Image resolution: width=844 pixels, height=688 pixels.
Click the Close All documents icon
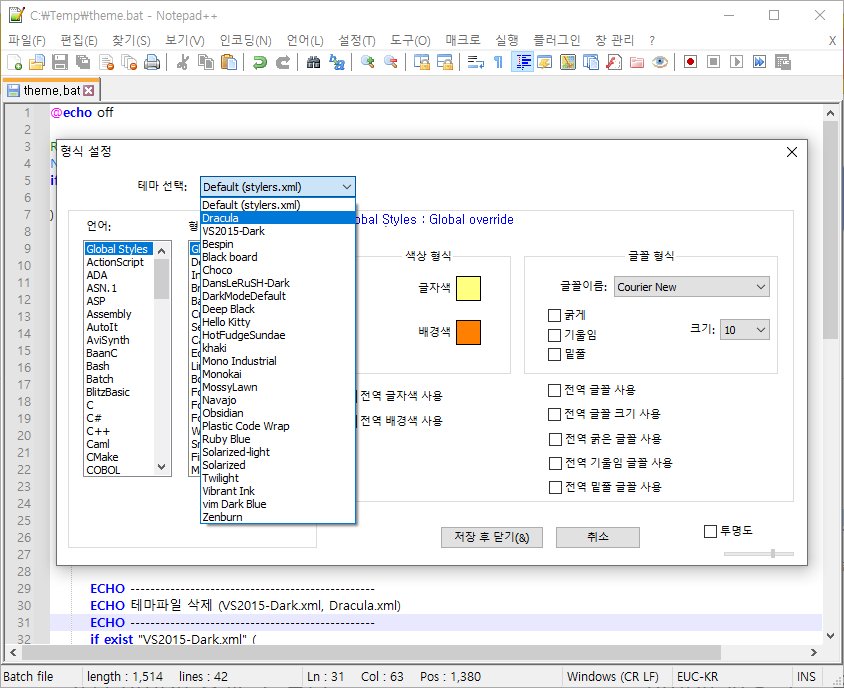click(x=129, y=62)
